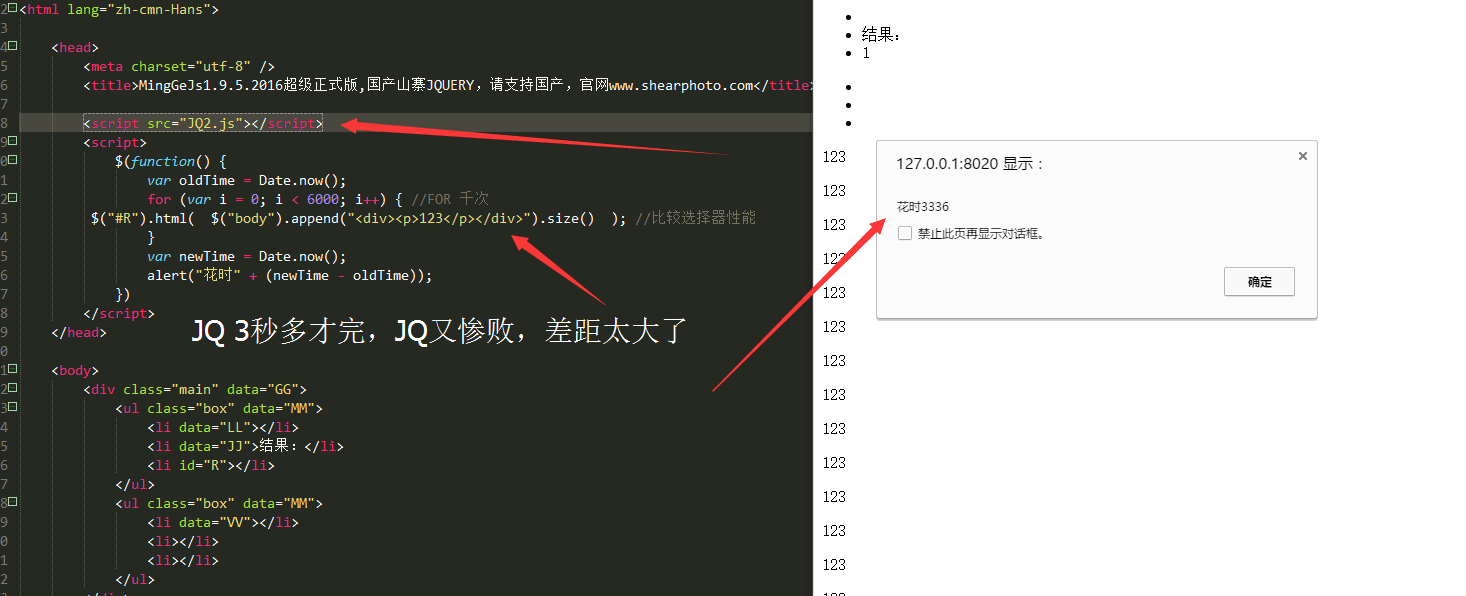Fold the div class="main" block

click(x=12, y=388)
